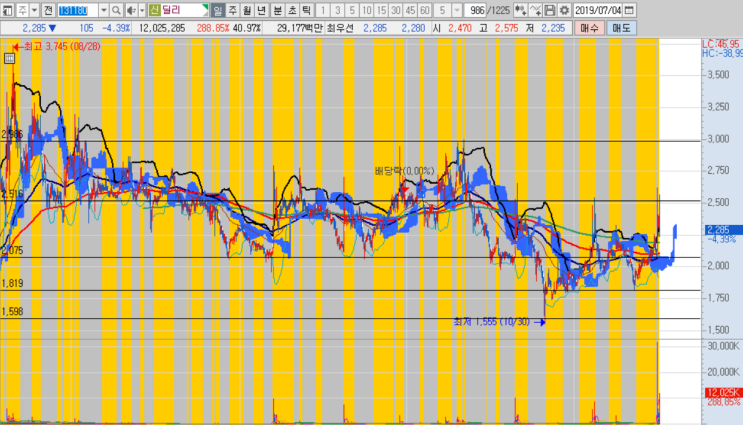Screen dimensions: 743x425
Task: Click the blue 2,285 price tag on axis
Action: [722, 230]
